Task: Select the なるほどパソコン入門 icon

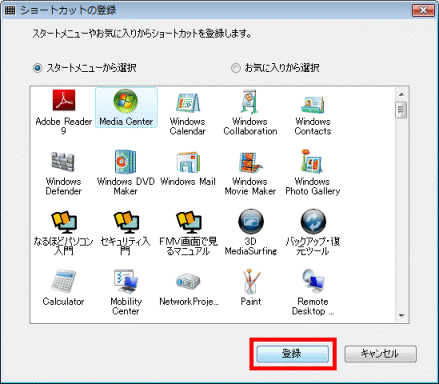Action: click(x=64, y=222)
